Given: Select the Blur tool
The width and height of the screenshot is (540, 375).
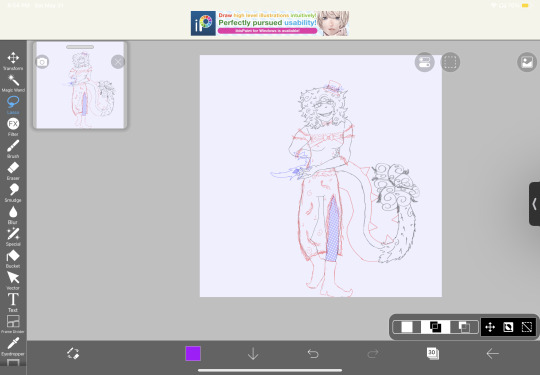Looking at the screenshot, I should click(x=13, y=215).
